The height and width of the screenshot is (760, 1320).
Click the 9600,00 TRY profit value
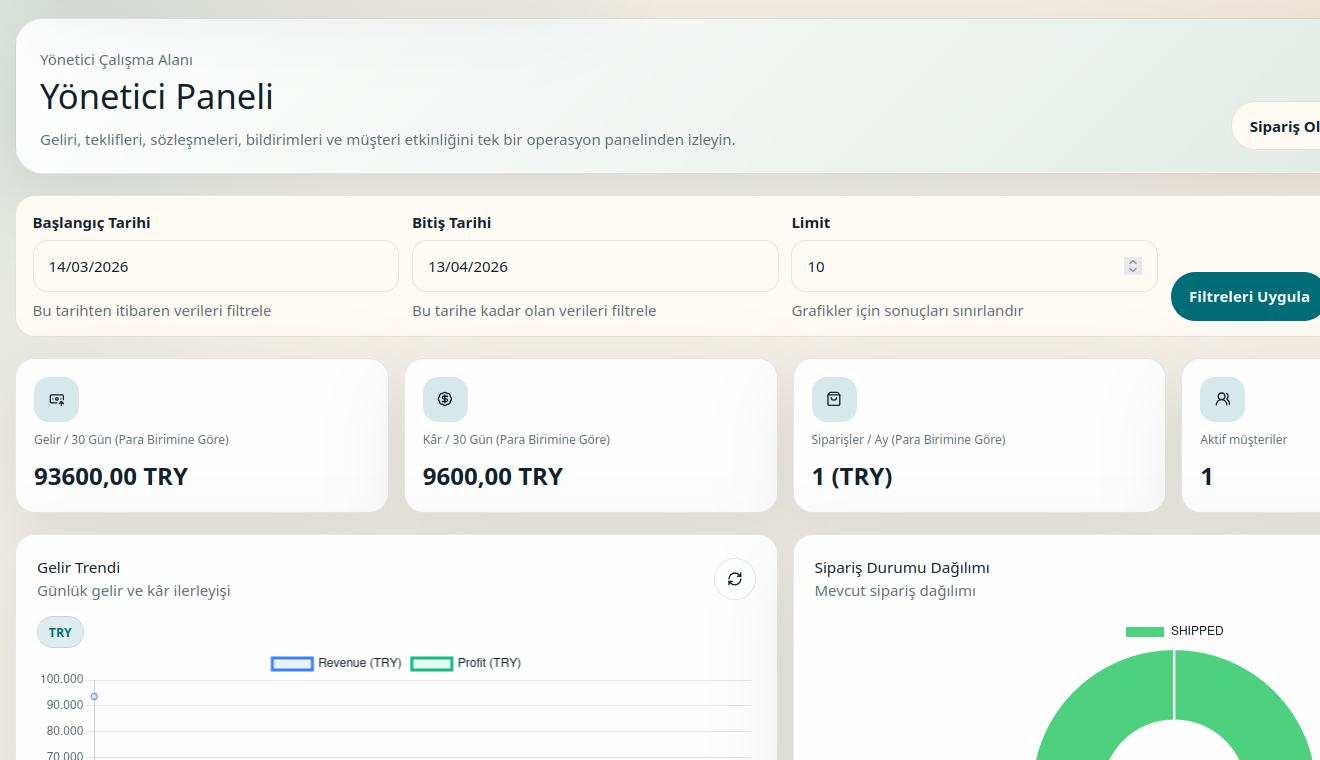point(493,477)
